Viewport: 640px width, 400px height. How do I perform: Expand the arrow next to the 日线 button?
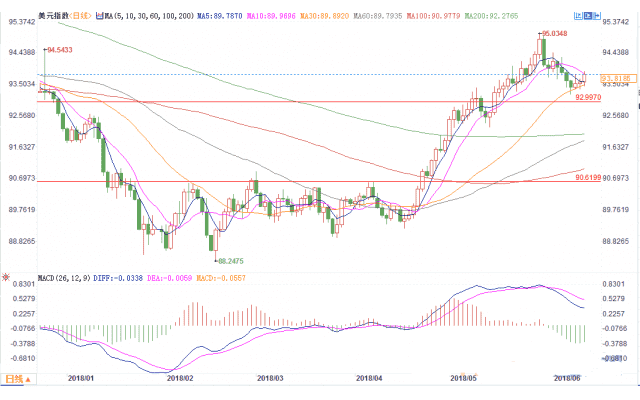(x=28, y=379)
